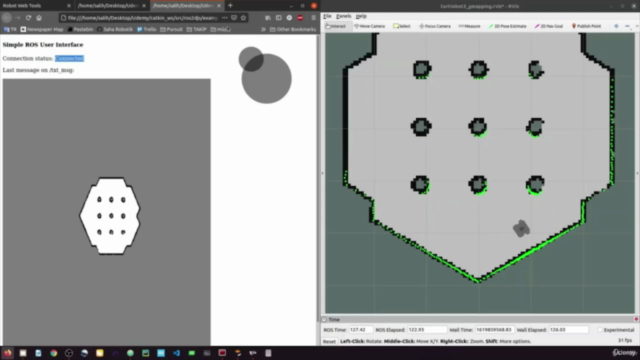Open the Newspaper Map bookmark

click(x=42, y=29)
